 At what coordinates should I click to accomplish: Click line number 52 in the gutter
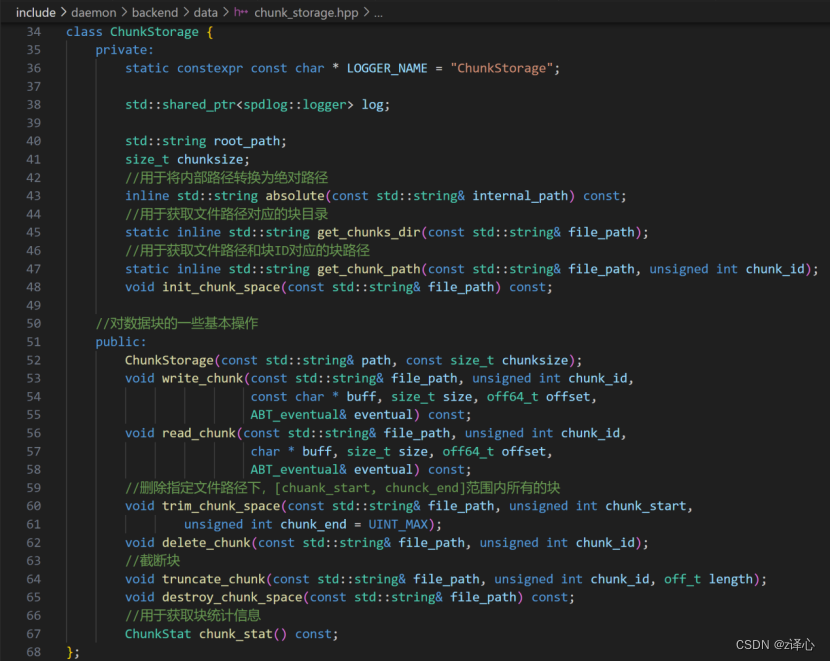(x=33, y=360)
